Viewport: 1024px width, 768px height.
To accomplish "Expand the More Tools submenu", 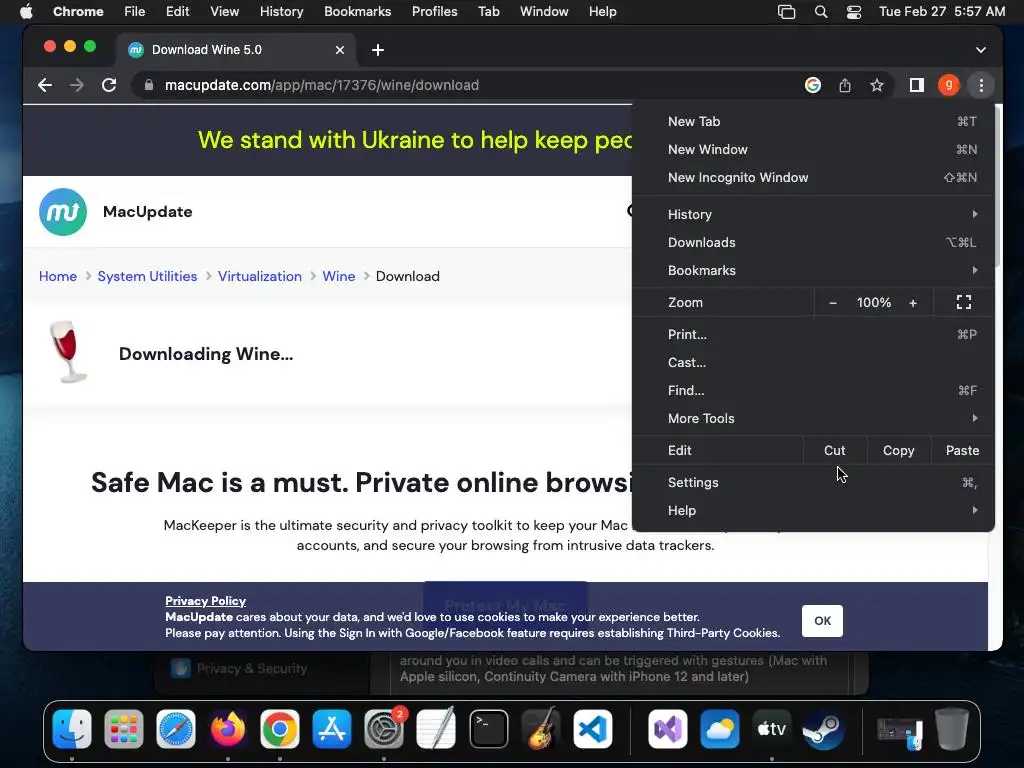I will pos(813,419).
